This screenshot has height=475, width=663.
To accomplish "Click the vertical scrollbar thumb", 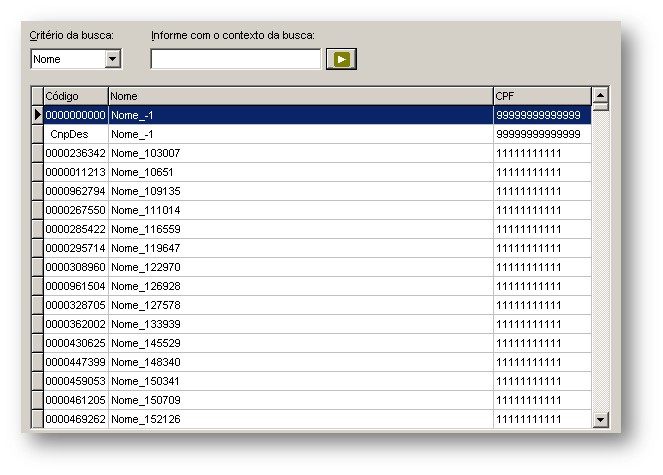I will tap(600, 107).
